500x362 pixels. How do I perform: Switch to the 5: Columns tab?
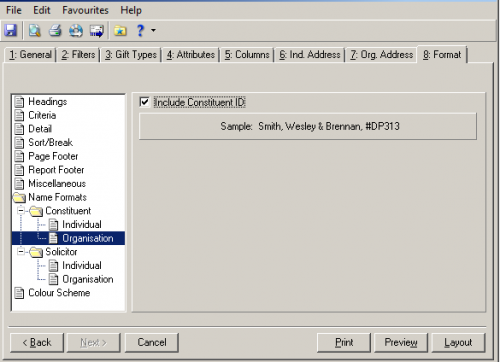[x=247, y=55]
